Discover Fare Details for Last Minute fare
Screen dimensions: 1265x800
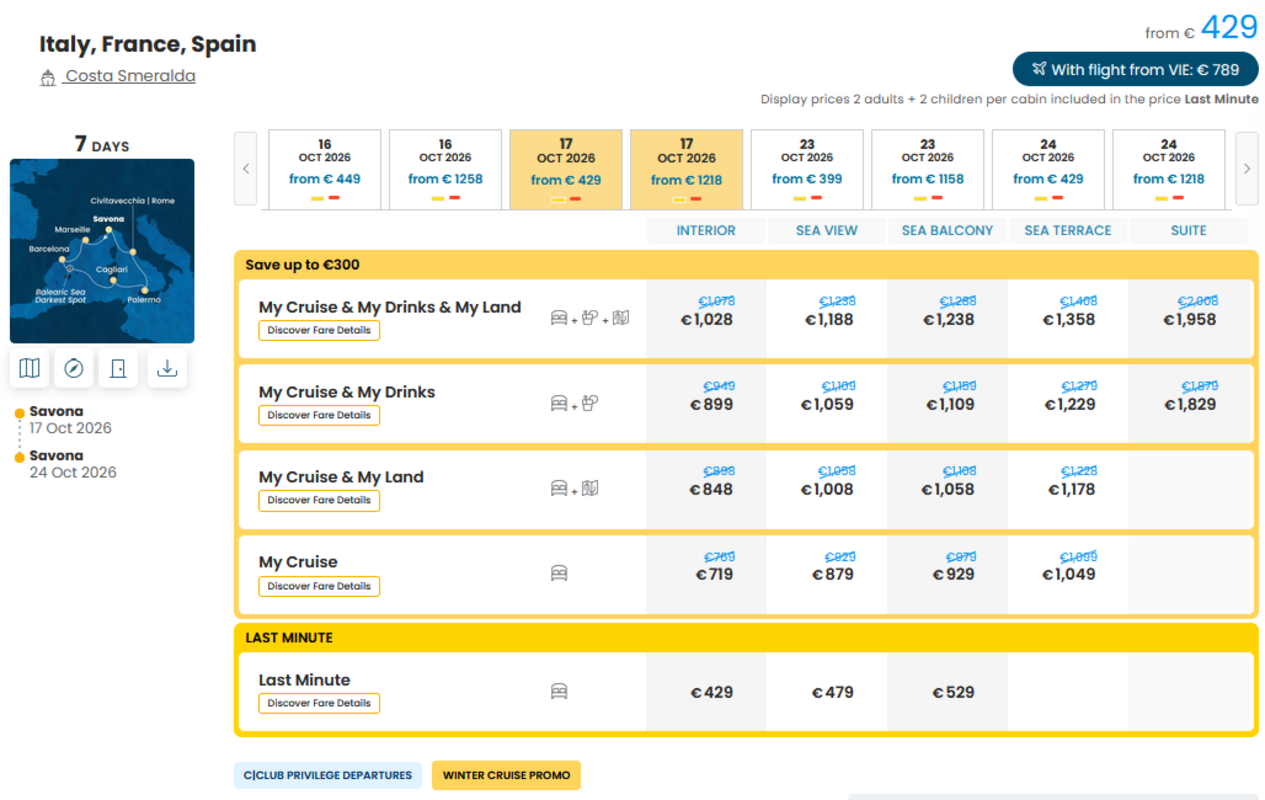319,703
